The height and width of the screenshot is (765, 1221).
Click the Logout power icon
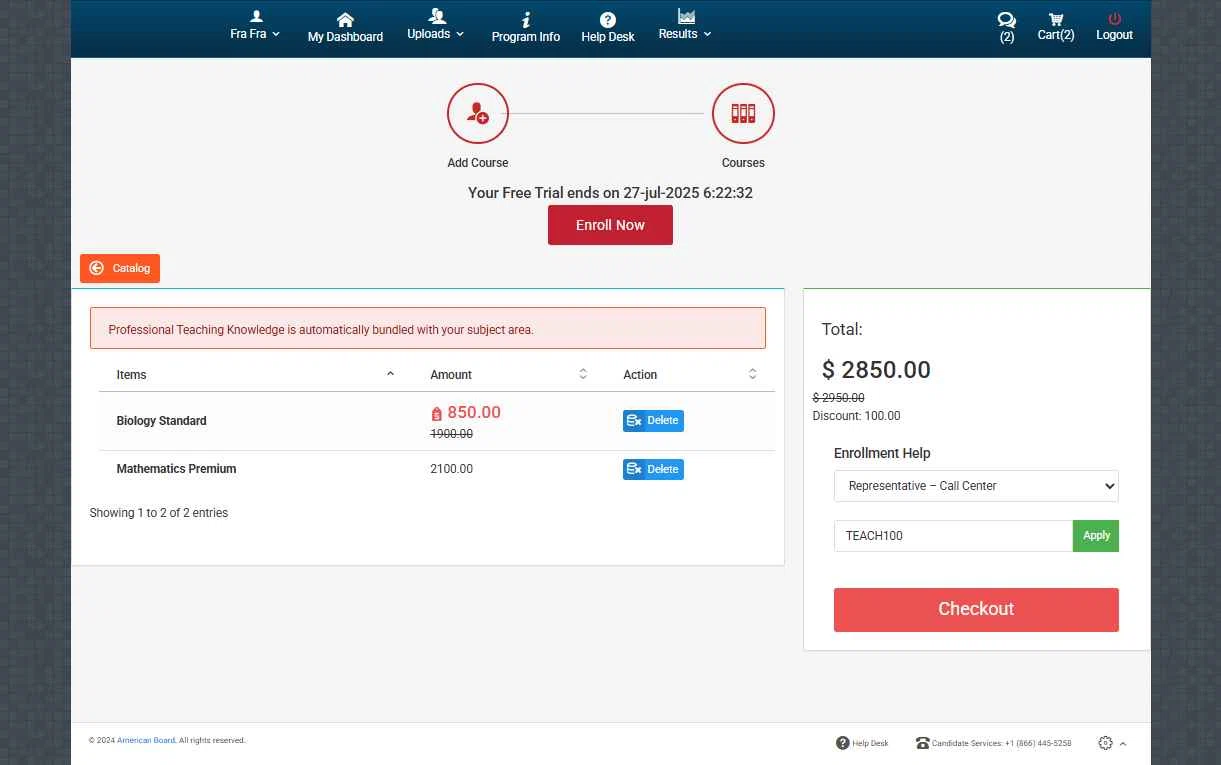(x=1114, y=19)
